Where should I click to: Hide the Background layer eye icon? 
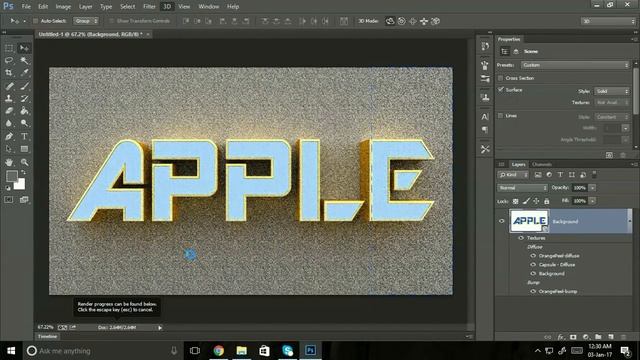click(502, 221)
